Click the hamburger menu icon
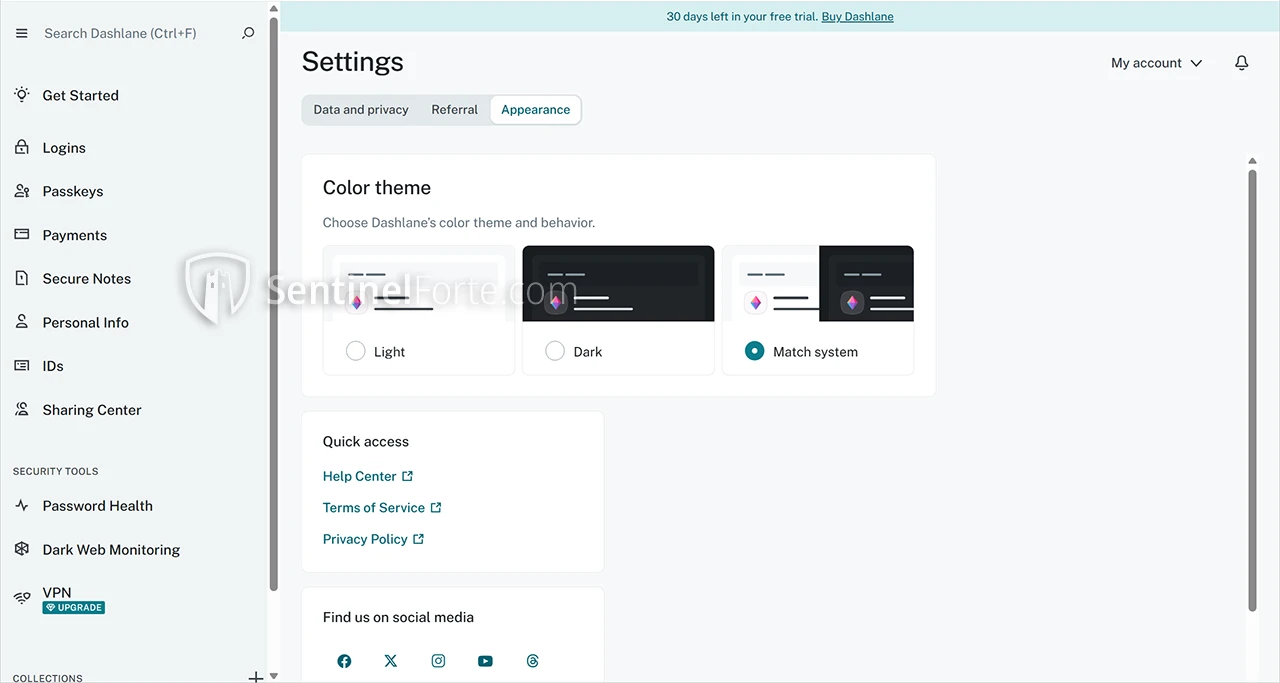This screenshot has height=683, width=1280. [x=22, y=33]
